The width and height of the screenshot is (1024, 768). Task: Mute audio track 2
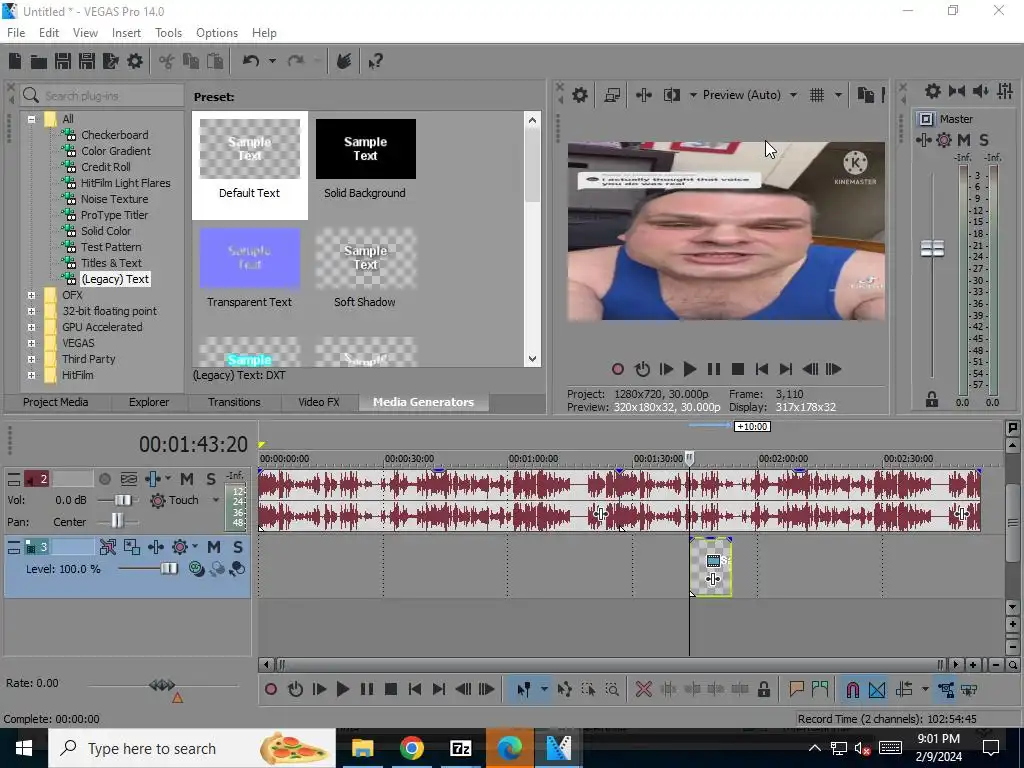187,479
